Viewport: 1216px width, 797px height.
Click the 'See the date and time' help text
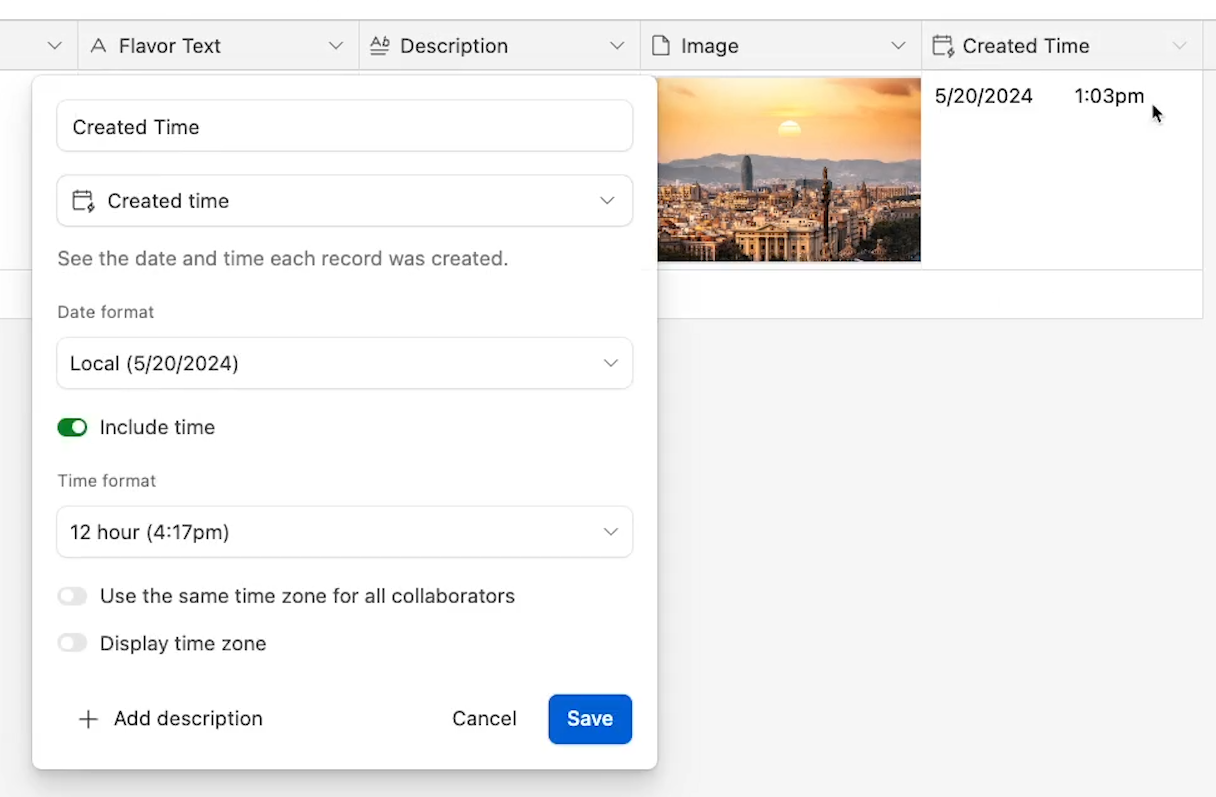pyautogui.click(x=283, y=259)
